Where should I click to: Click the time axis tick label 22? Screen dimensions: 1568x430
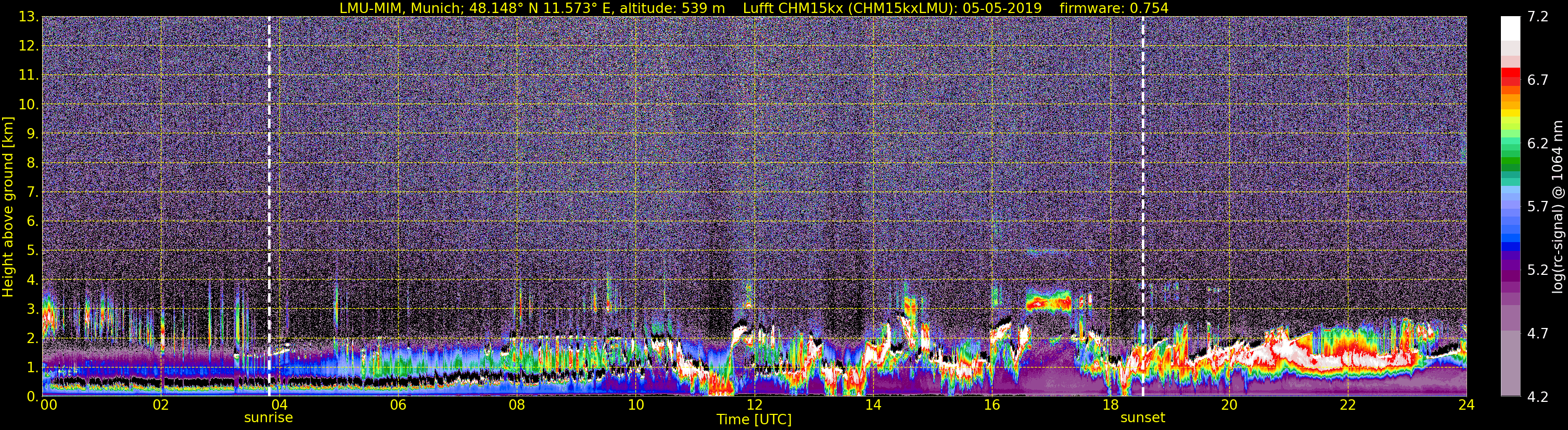point(1348,405)
